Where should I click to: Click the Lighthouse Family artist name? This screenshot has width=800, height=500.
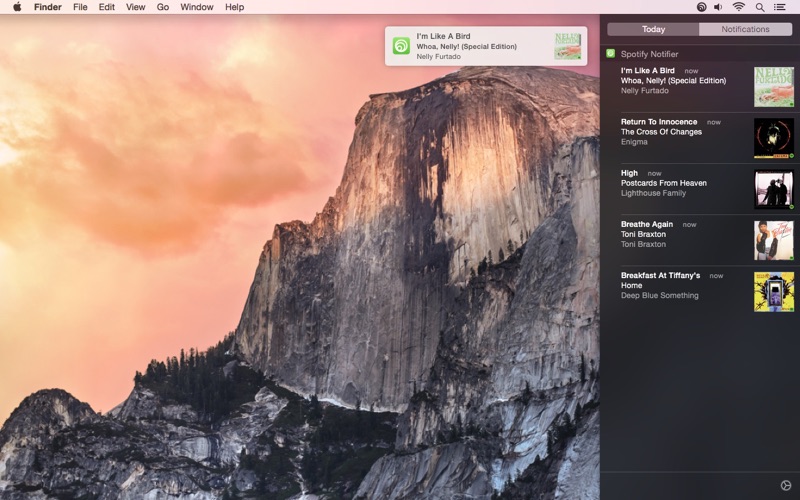pyautogui.click(x=653, y=193)
